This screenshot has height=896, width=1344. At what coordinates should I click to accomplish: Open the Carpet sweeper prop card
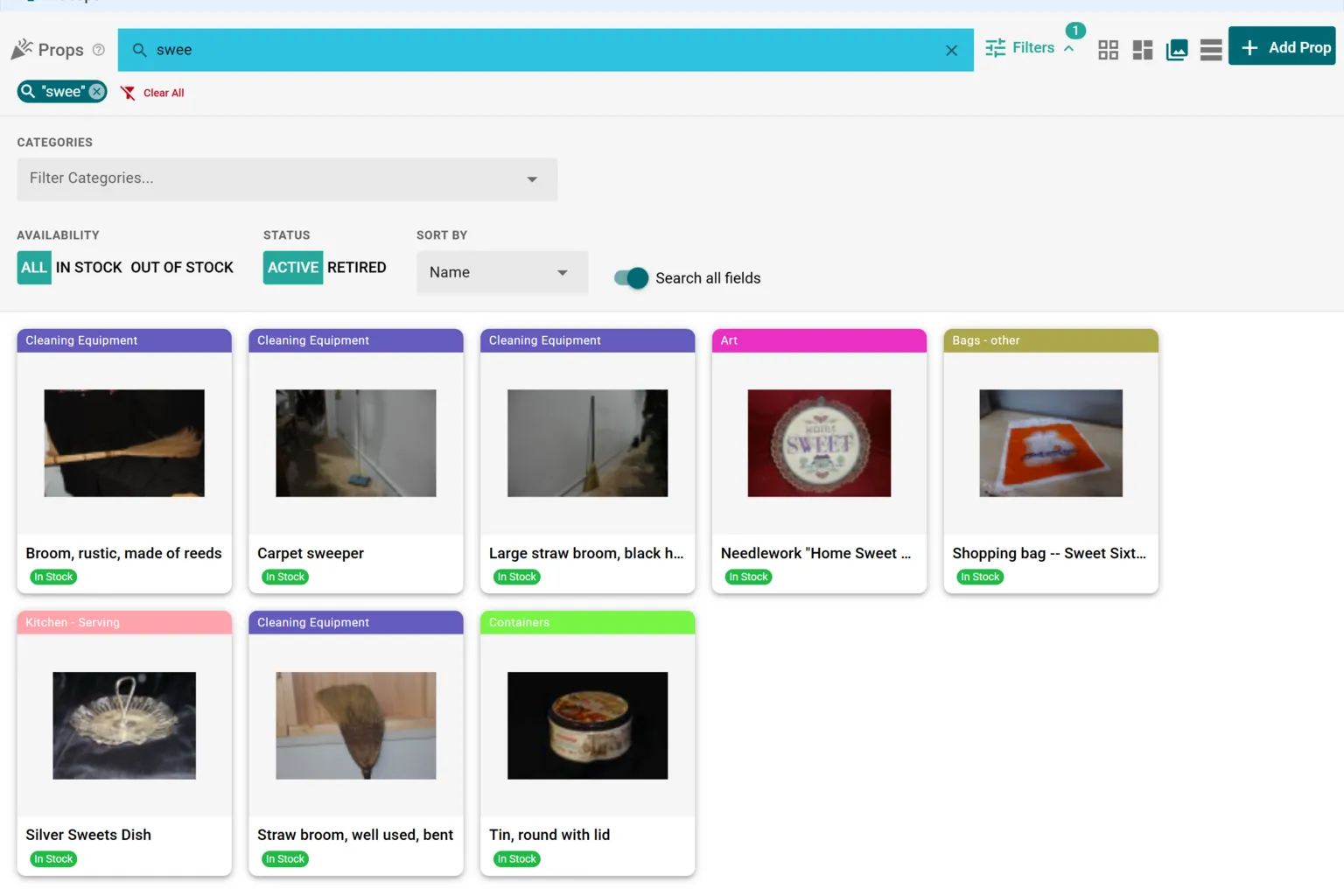click(x=355, y=462)
